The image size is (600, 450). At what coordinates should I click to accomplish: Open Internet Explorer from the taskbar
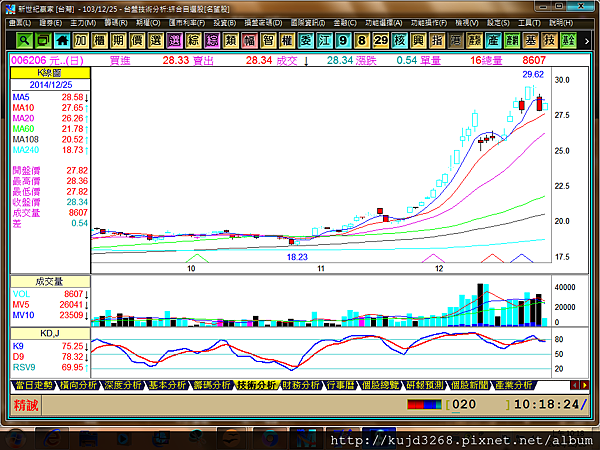[x=52, y=438]
